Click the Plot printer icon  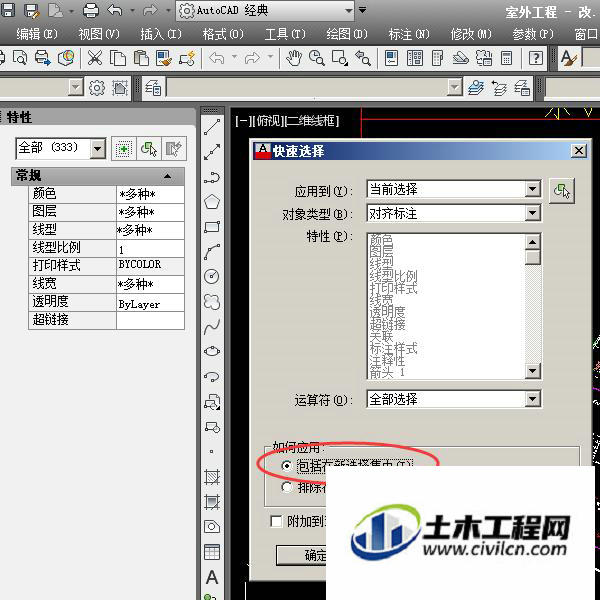click(x=91, y=10)
